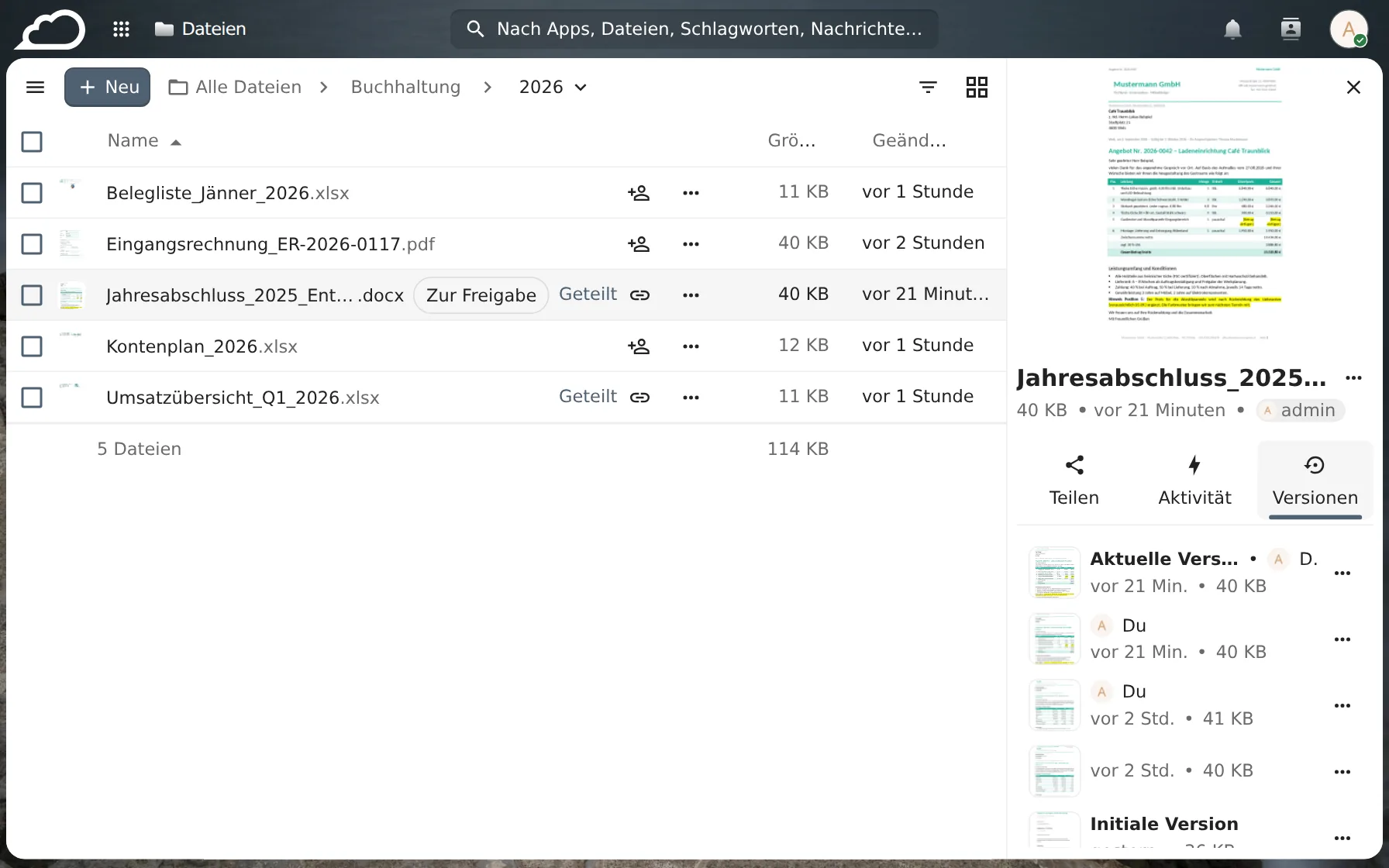Open actions menu for the Aktuelle Version entry
The image size is (1389, 868).
1342,573
